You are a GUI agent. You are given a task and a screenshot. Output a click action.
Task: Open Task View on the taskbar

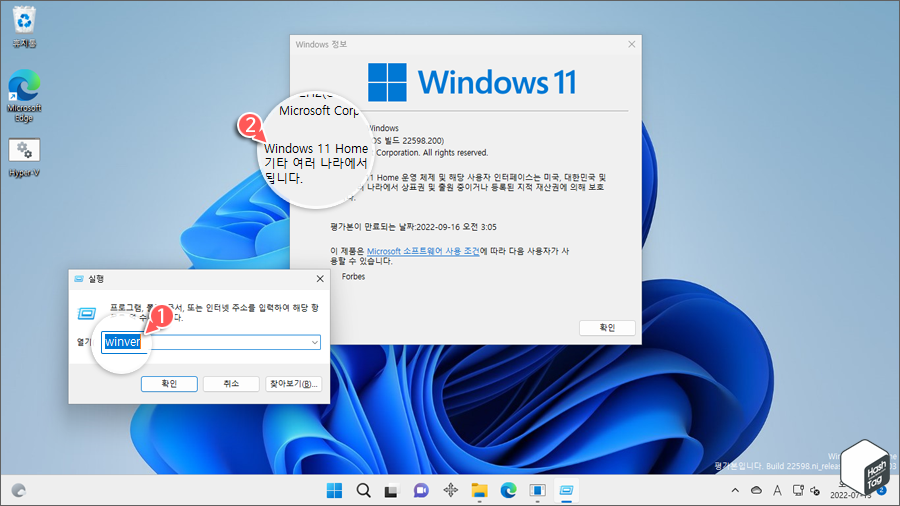coord(391,491)
